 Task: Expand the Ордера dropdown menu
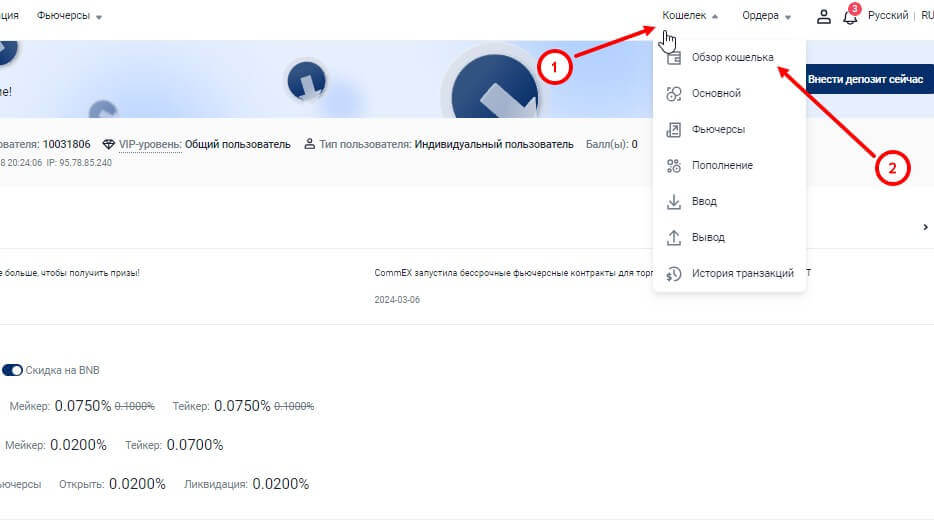click(766, 16)
